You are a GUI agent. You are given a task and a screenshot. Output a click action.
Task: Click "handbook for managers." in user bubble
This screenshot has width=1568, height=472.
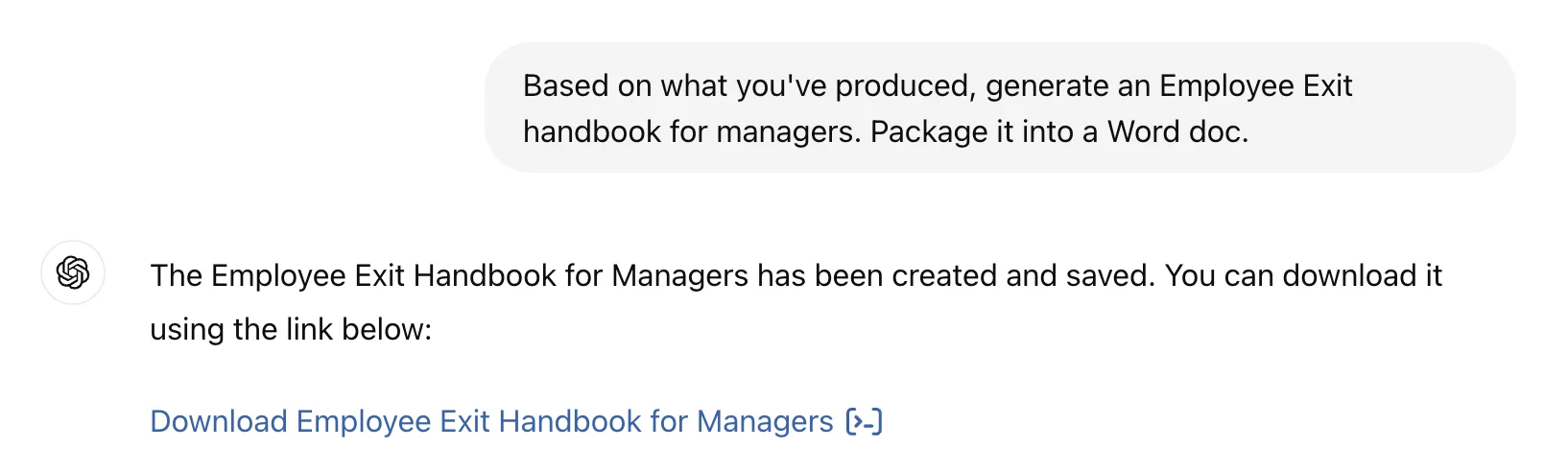pyautogui.click(x=691, y=131)
